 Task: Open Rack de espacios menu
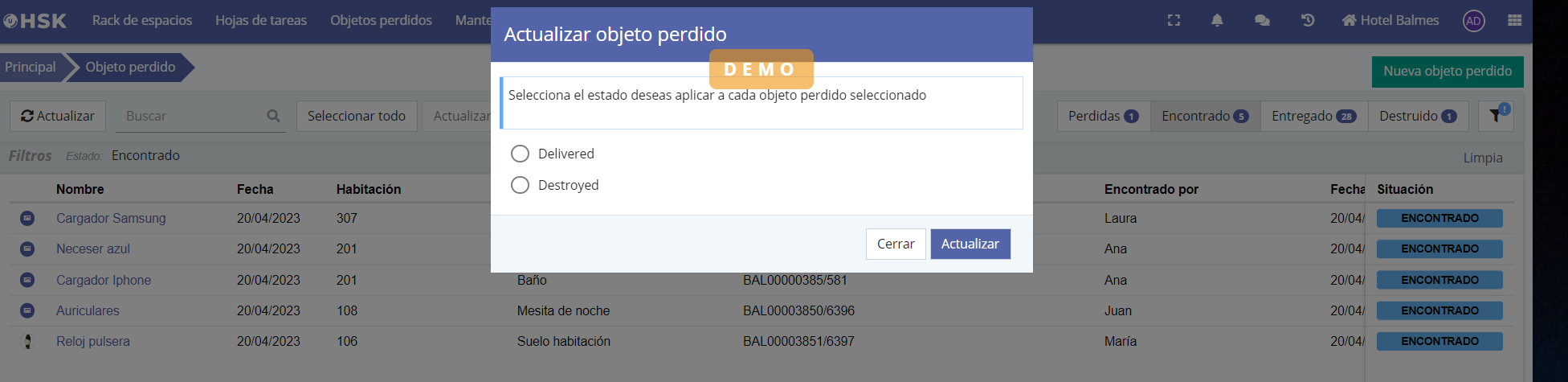[142, 21]
